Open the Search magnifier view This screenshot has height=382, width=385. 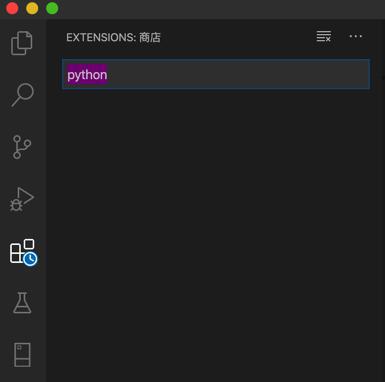pos(22,95)
